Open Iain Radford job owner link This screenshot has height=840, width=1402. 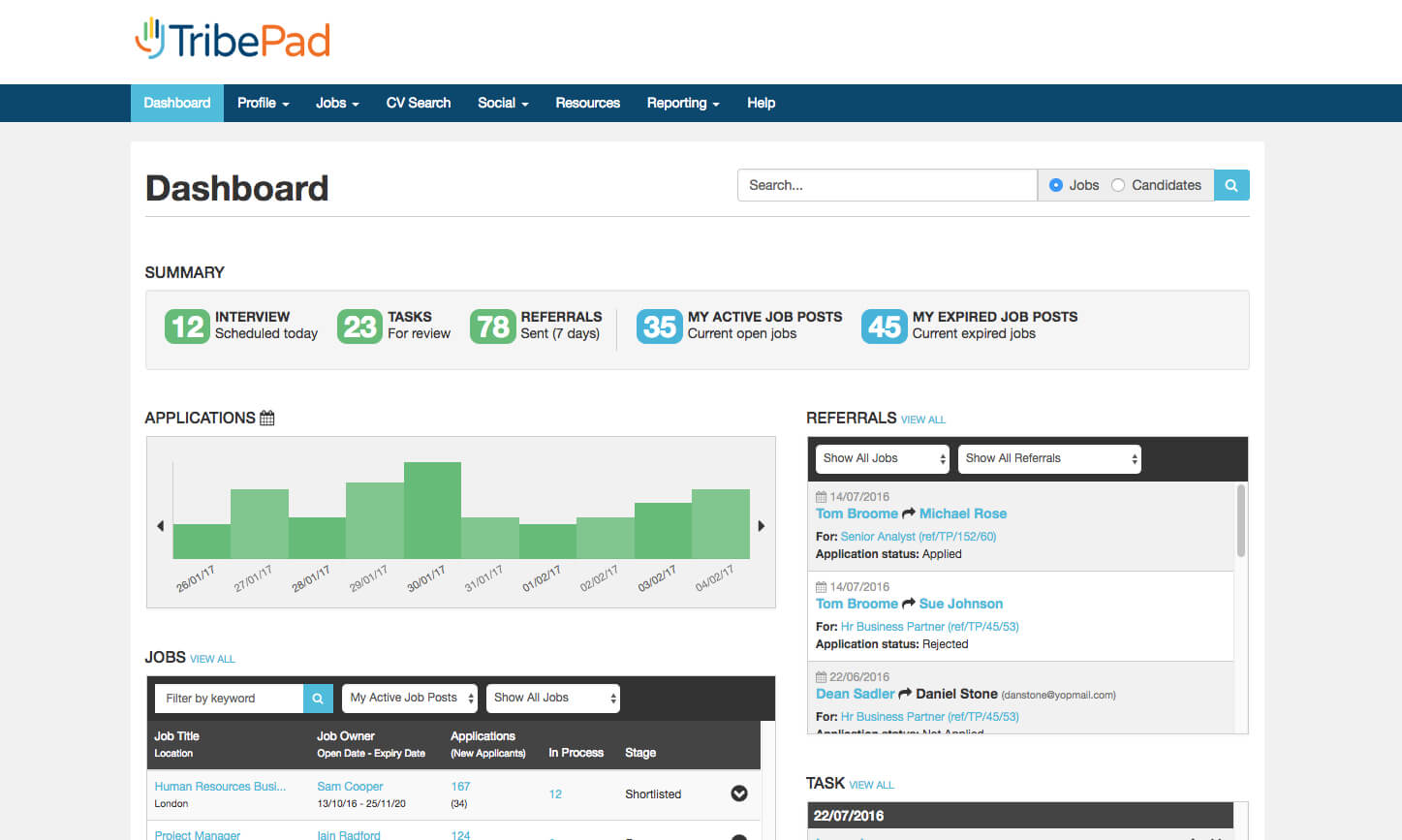click(x=349, y=834)
